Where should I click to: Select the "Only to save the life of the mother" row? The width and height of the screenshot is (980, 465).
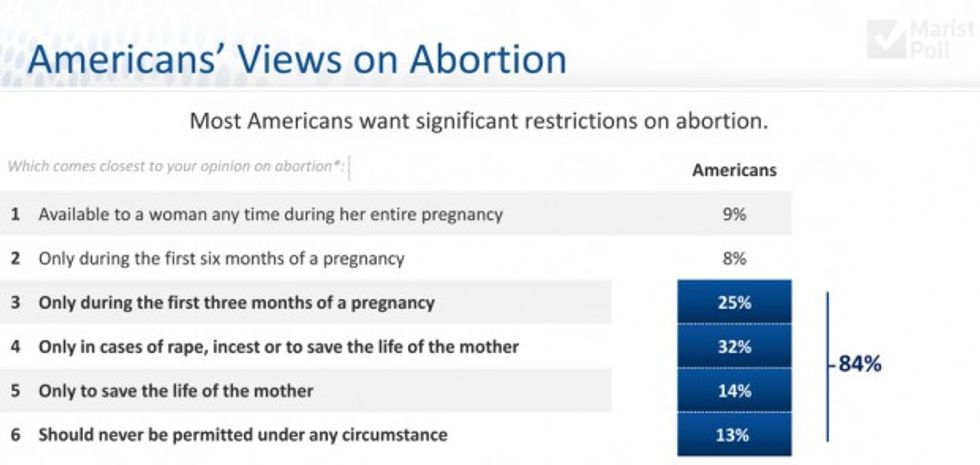pos(175,391)
